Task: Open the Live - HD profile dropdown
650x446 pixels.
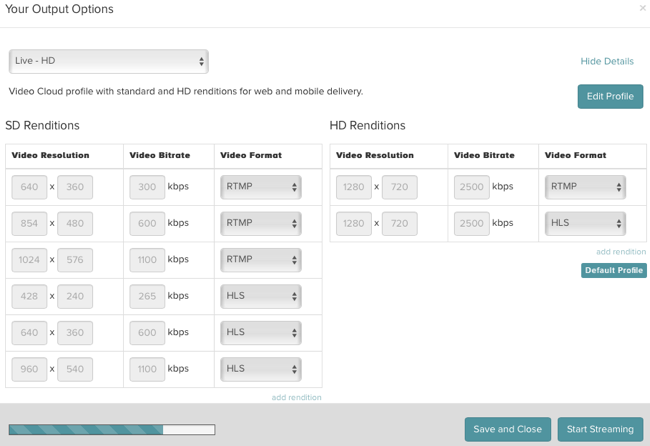Action: click(109, 61)
